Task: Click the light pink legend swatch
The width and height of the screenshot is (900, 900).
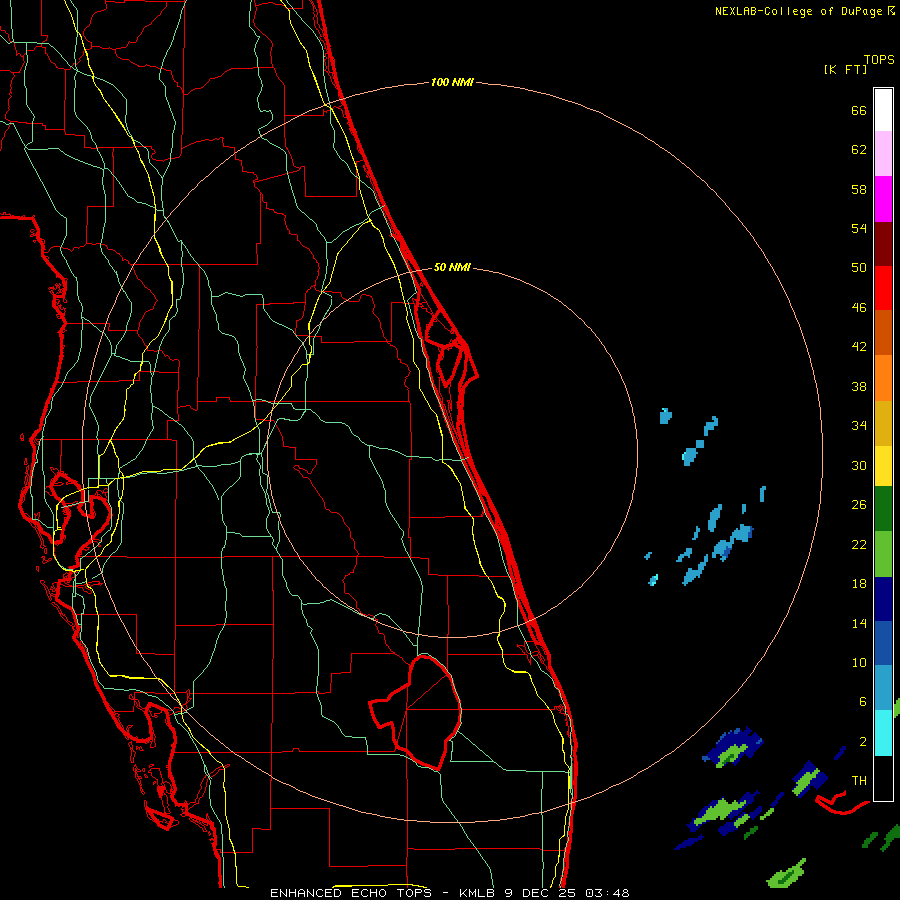Action: [883, 154]
